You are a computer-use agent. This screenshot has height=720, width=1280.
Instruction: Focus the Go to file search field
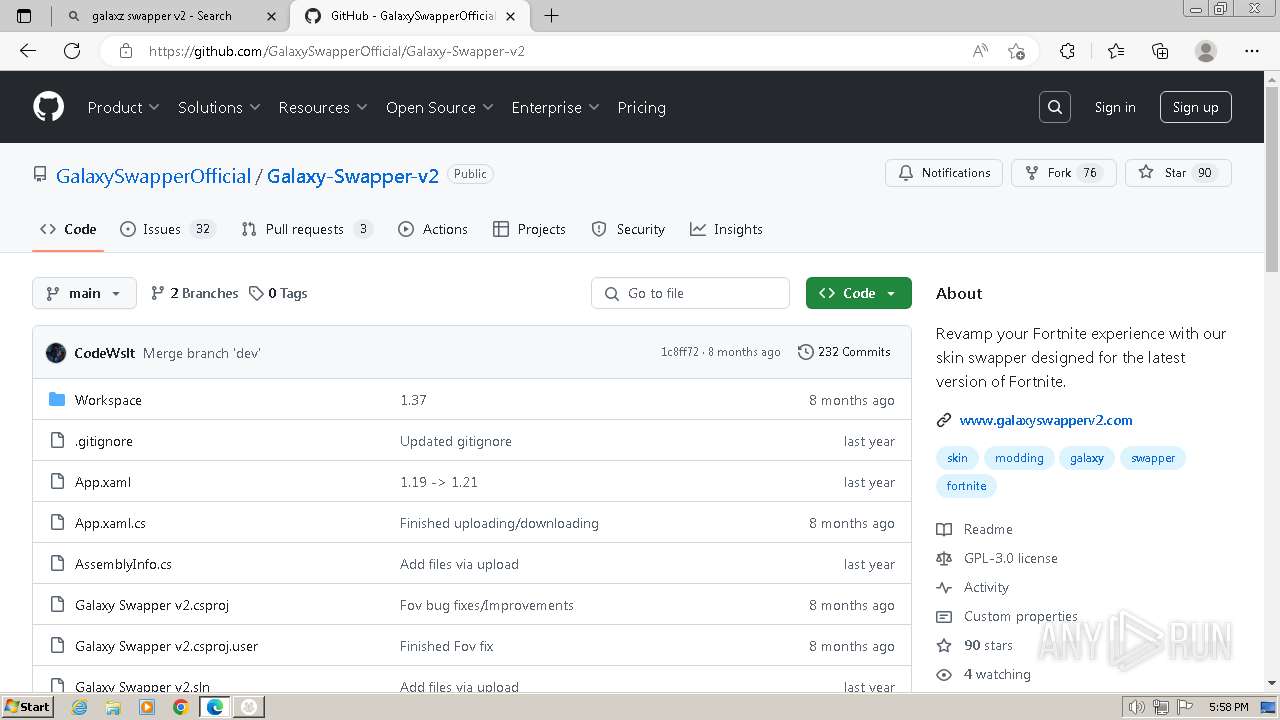click(x=690, y=293)
